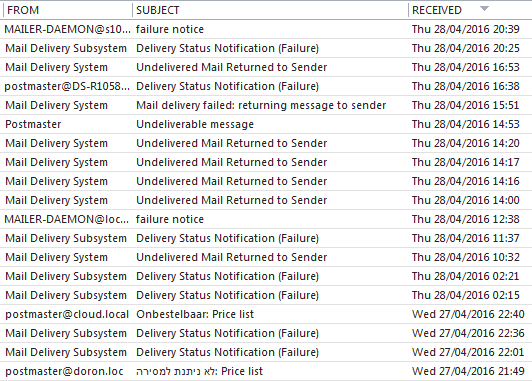Open Delivery Status Notification received at 02:15

(266, 295)
